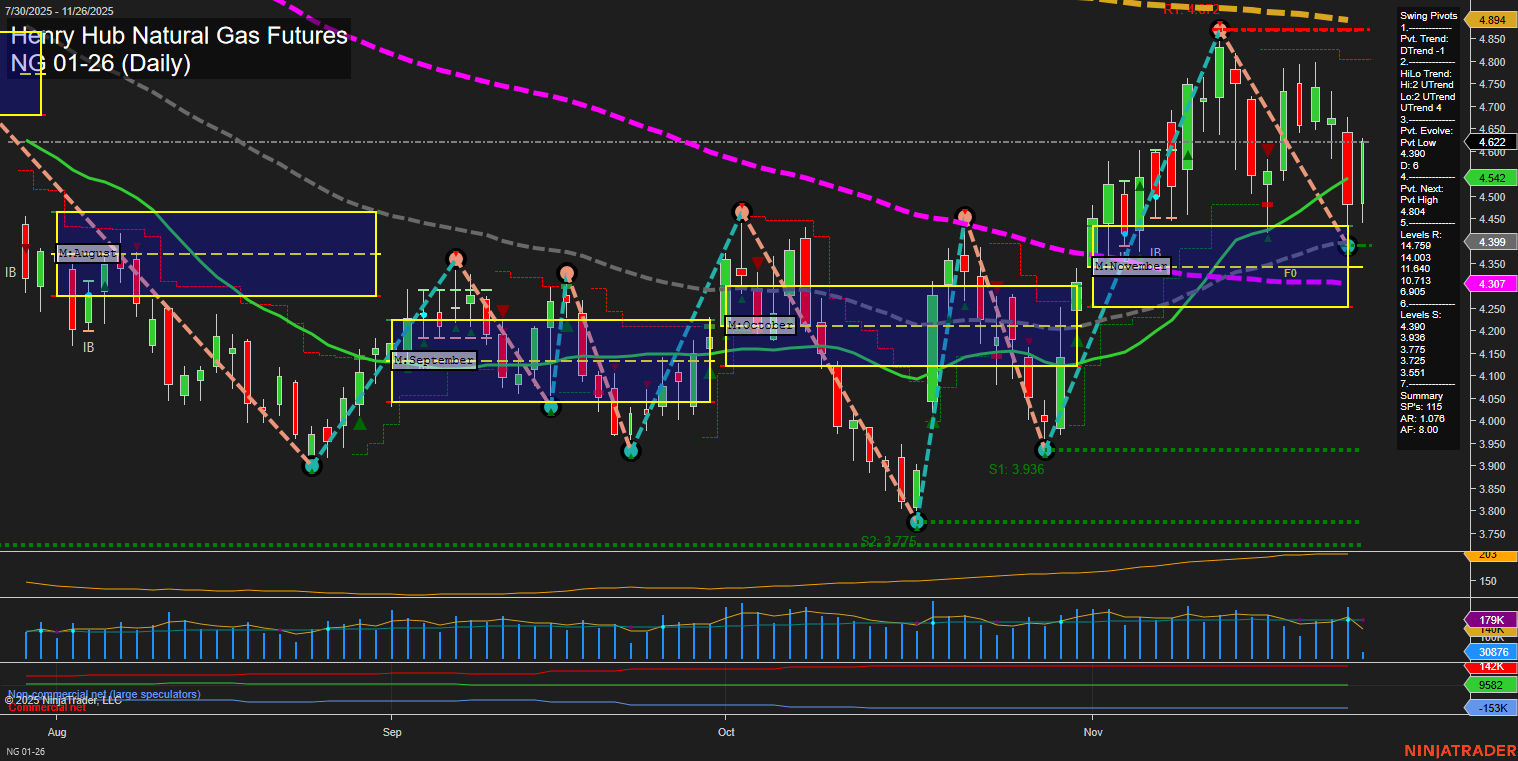
Task: Click the Oct label on time axis
Action: point(727,731)
